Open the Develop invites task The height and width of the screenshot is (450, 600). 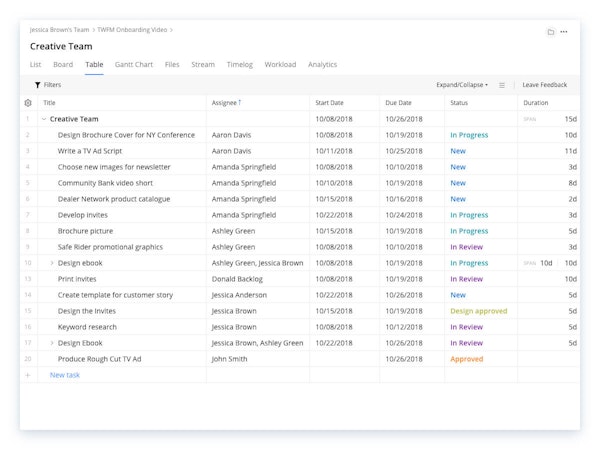[83, 215]
